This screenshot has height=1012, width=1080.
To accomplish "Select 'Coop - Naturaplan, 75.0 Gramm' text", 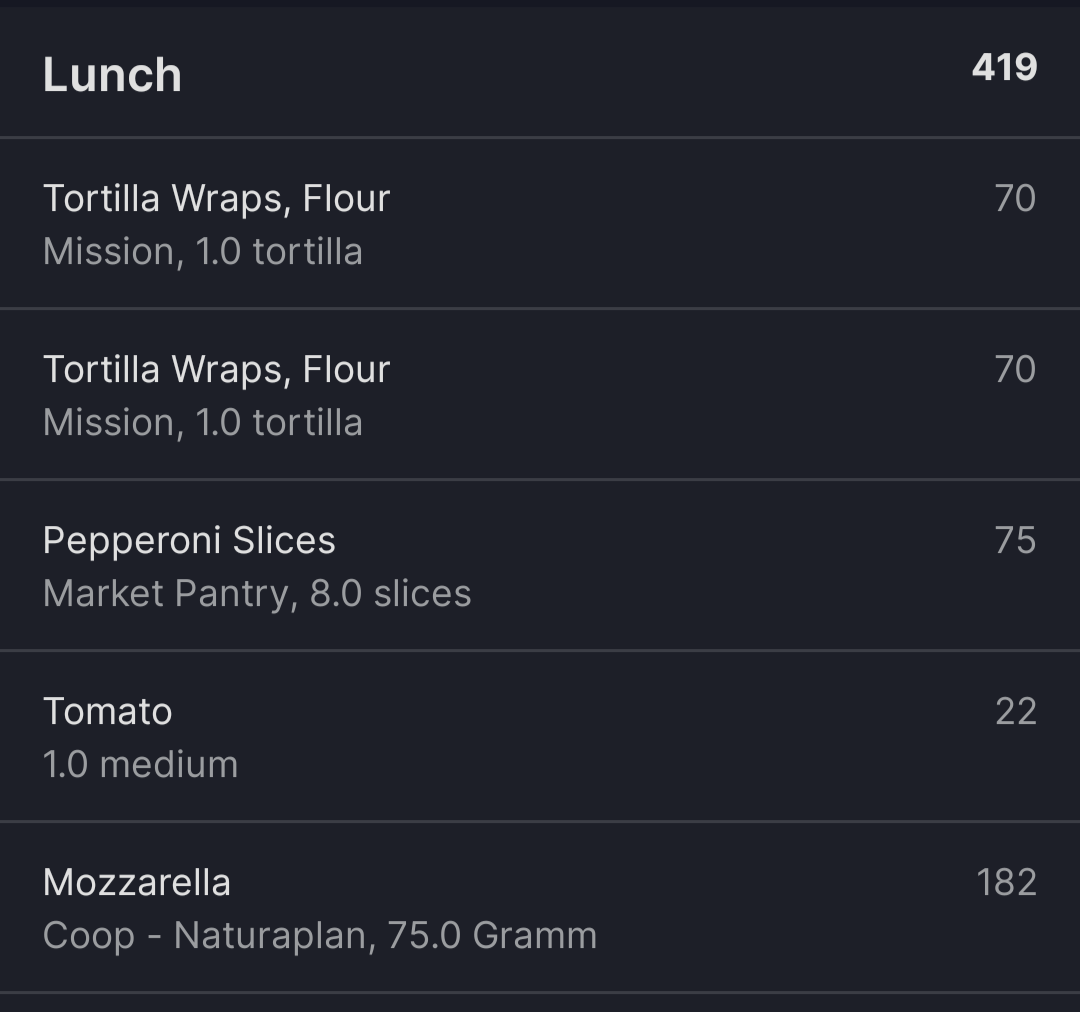I will pos(320,935).
